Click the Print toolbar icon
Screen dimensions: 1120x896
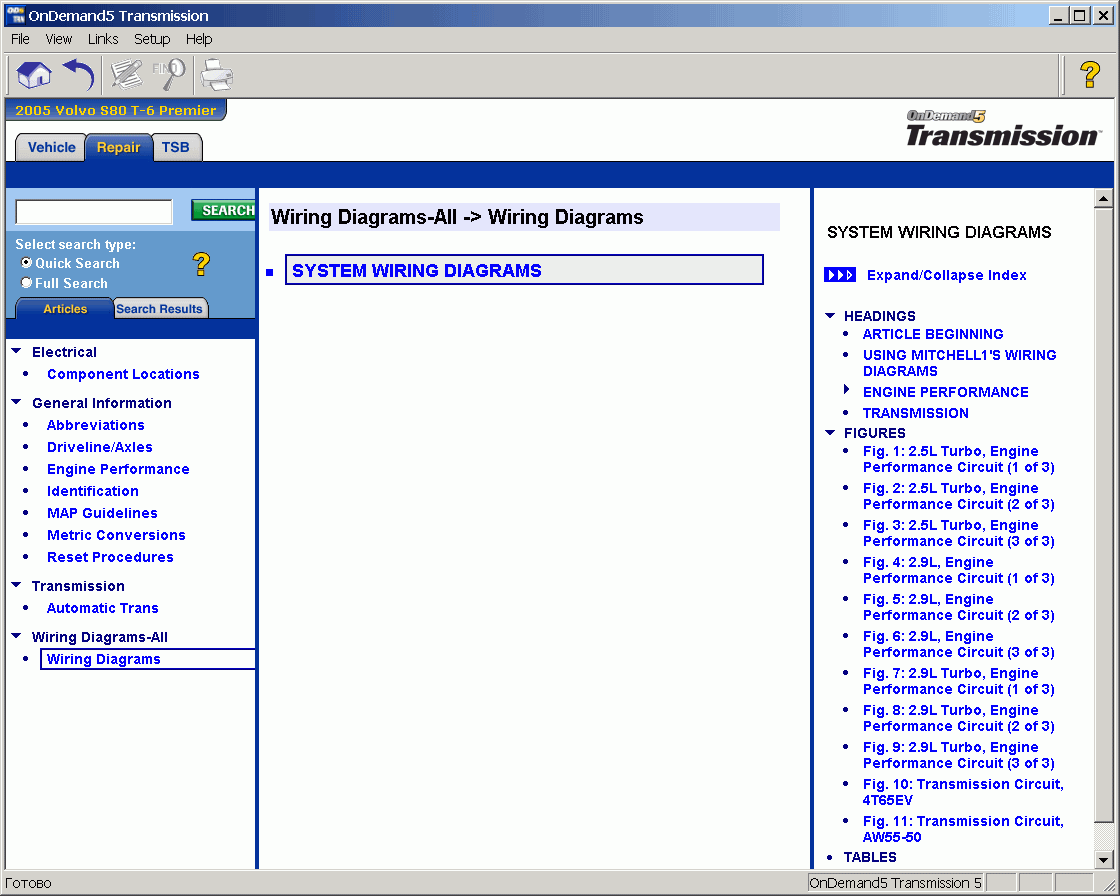pyautogui.click(x=217, y=74)
